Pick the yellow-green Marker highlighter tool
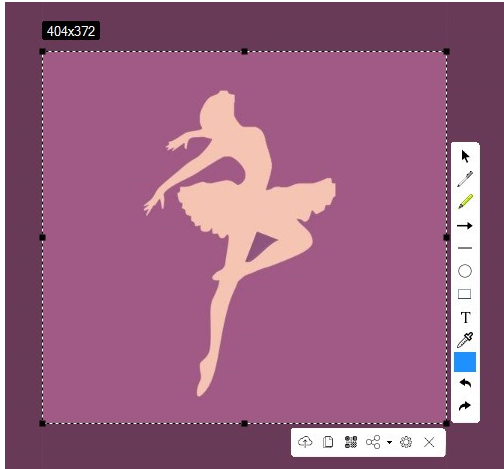This screenshot has height=469, width=504. (x=465, y=202)
